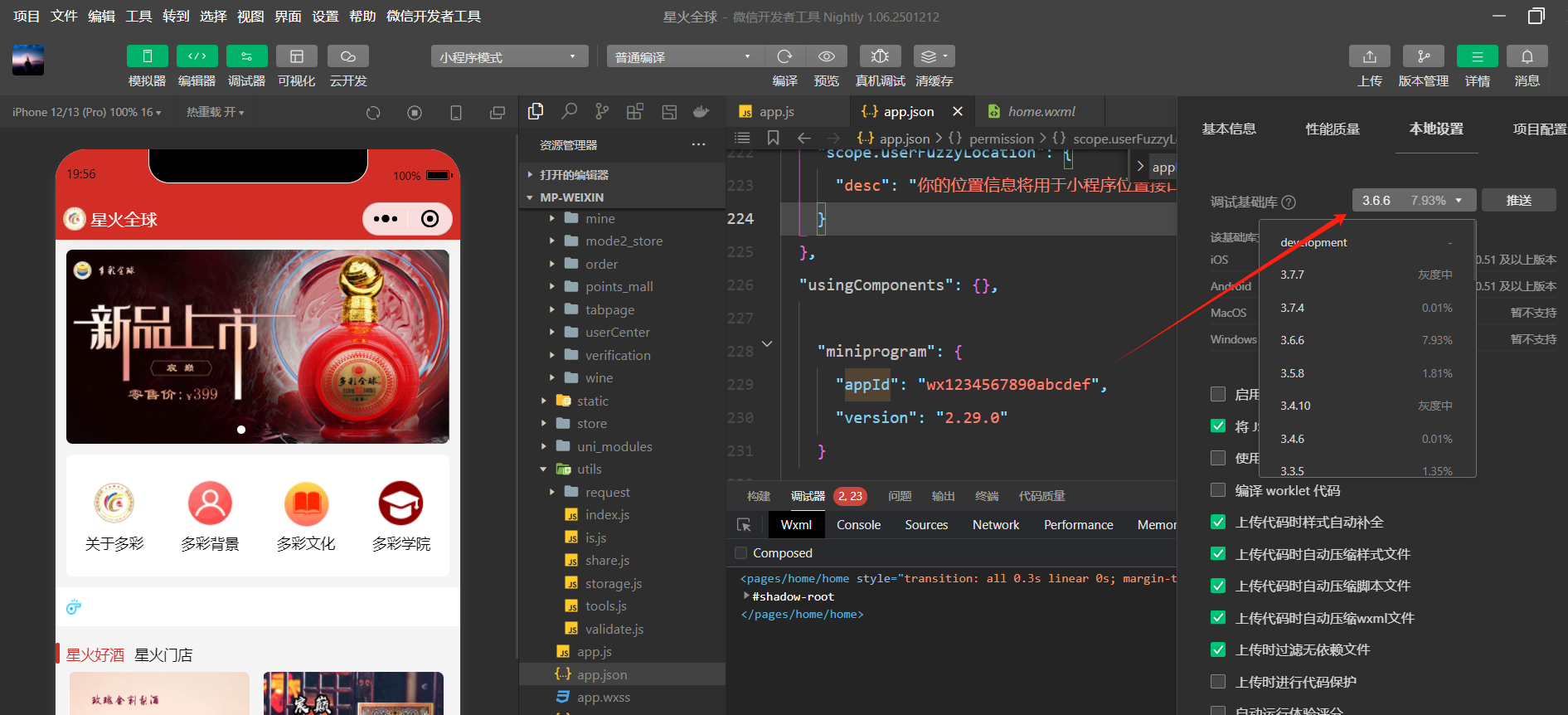The image size is (1568, 715).
Task: Open version management (版本管理)
Action: [1424, 56]
